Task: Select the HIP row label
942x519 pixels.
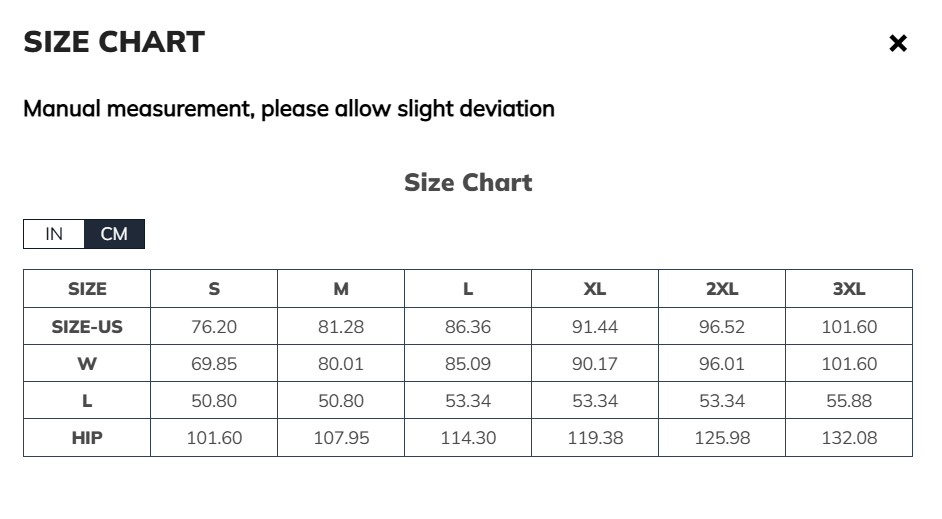Action: [x=87, y=438]
